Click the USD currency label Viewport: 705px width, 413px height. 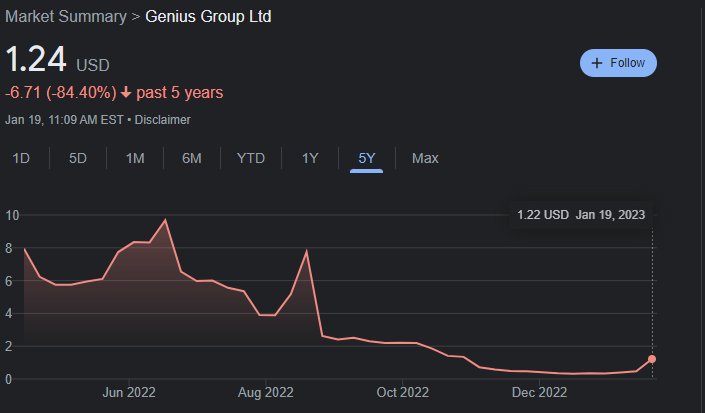[x=93, y=66]
